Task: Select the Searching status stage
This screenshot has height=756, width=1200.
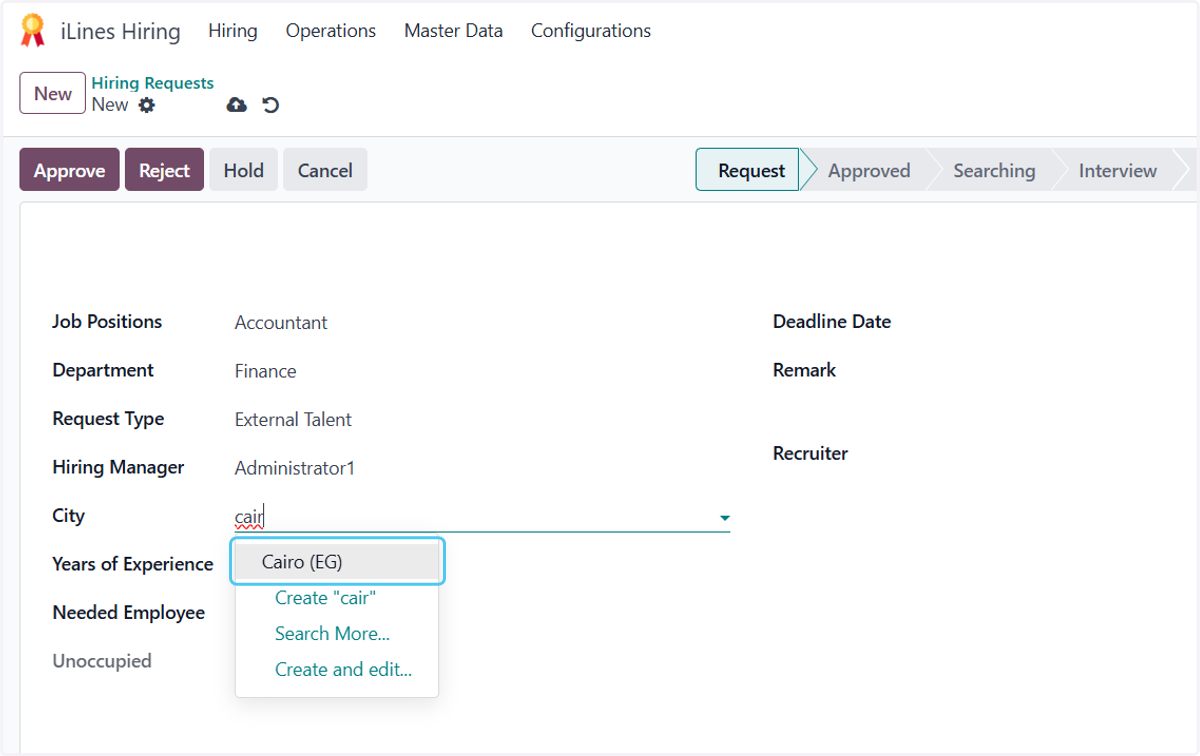Action: pos(994,170)
